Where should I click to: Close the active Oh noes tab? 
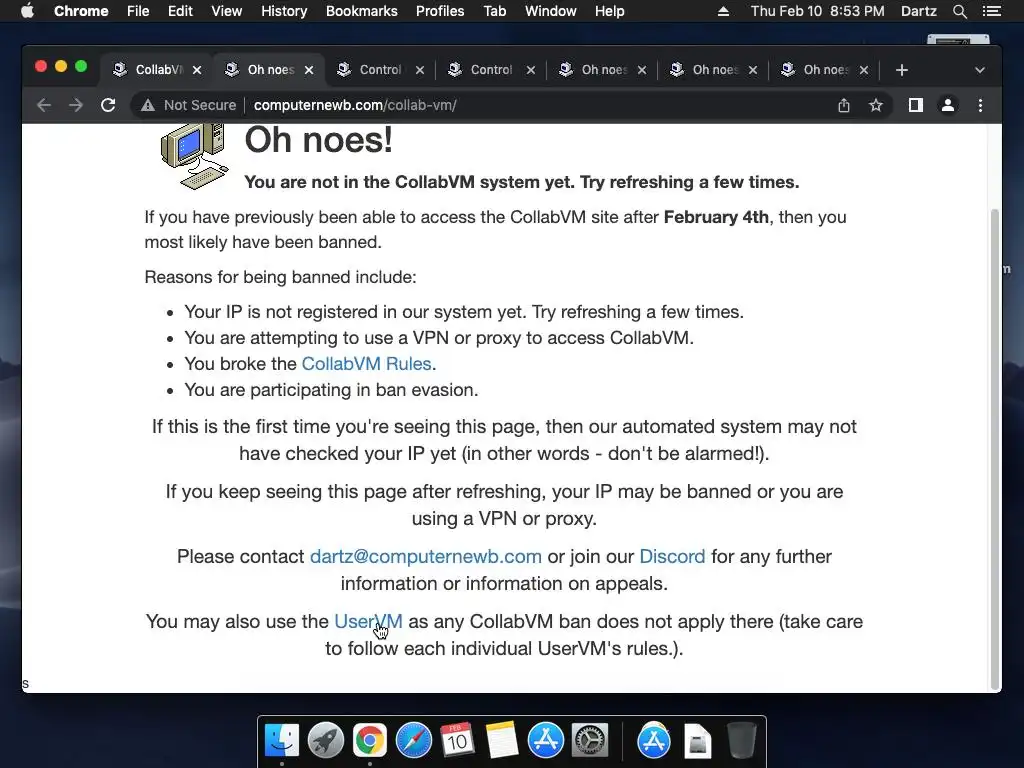tap(309, 70)
